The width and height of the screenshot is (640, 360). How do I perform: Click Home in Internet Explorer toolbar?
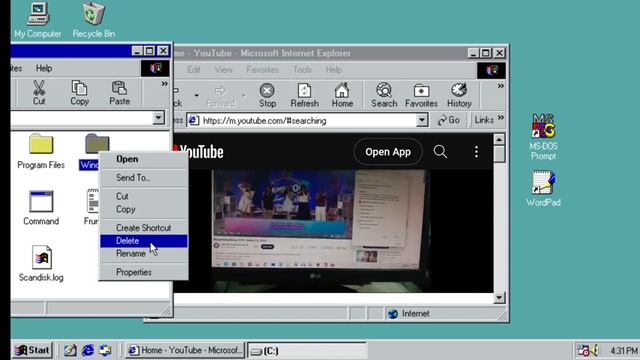[x=342, y=95]
